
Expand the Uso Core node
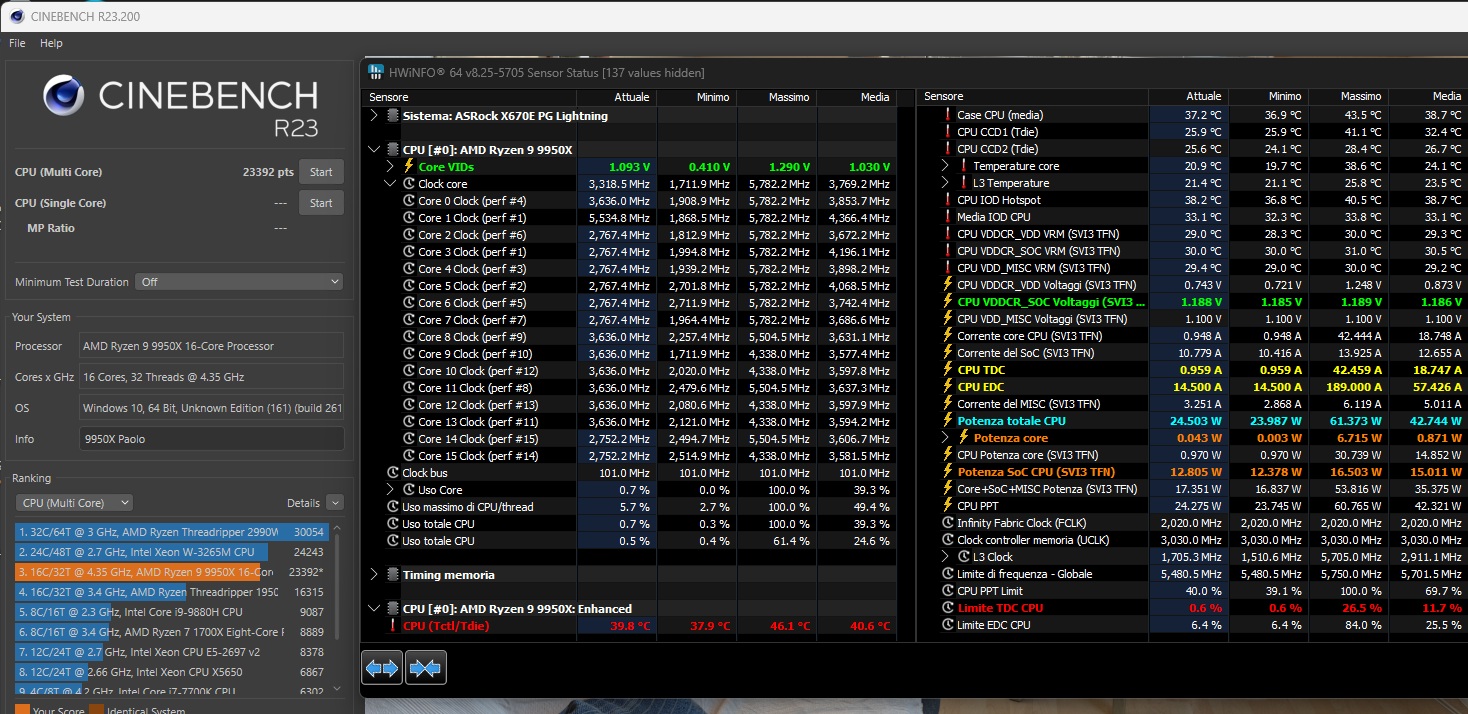pos(391,490)
